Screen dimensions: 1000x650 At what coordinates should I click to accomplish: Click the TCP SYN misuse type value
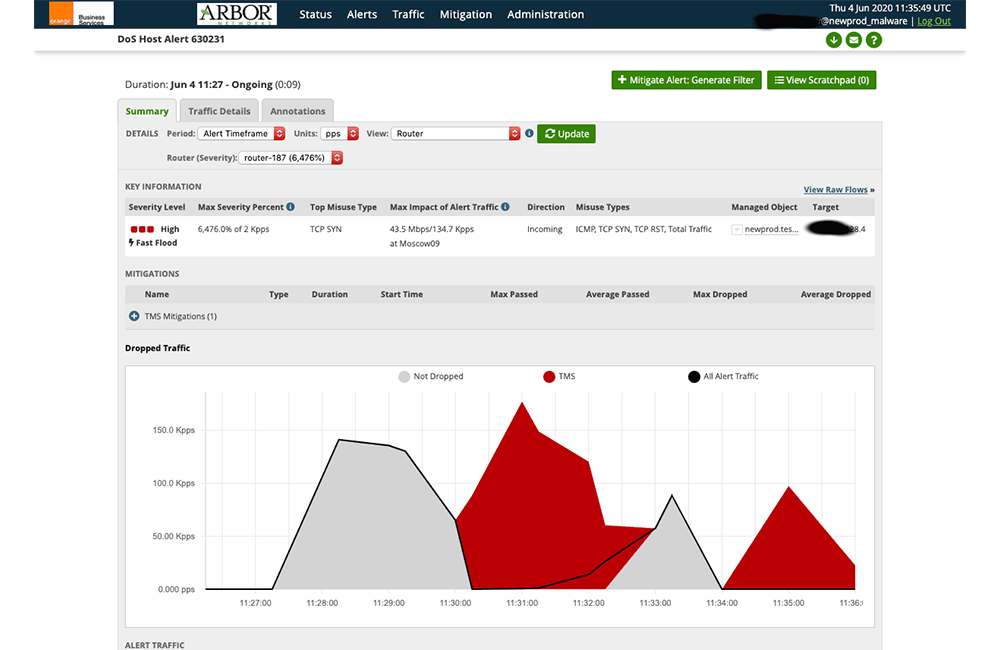pyautogui.click(x=326, y=229)
